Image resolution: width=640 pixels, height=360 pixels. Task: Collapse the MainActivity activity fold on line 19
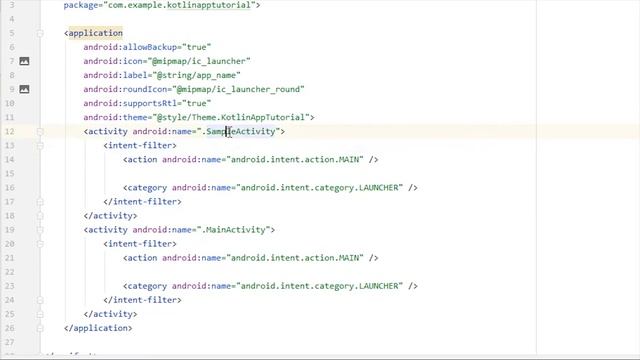pos(40,230)
